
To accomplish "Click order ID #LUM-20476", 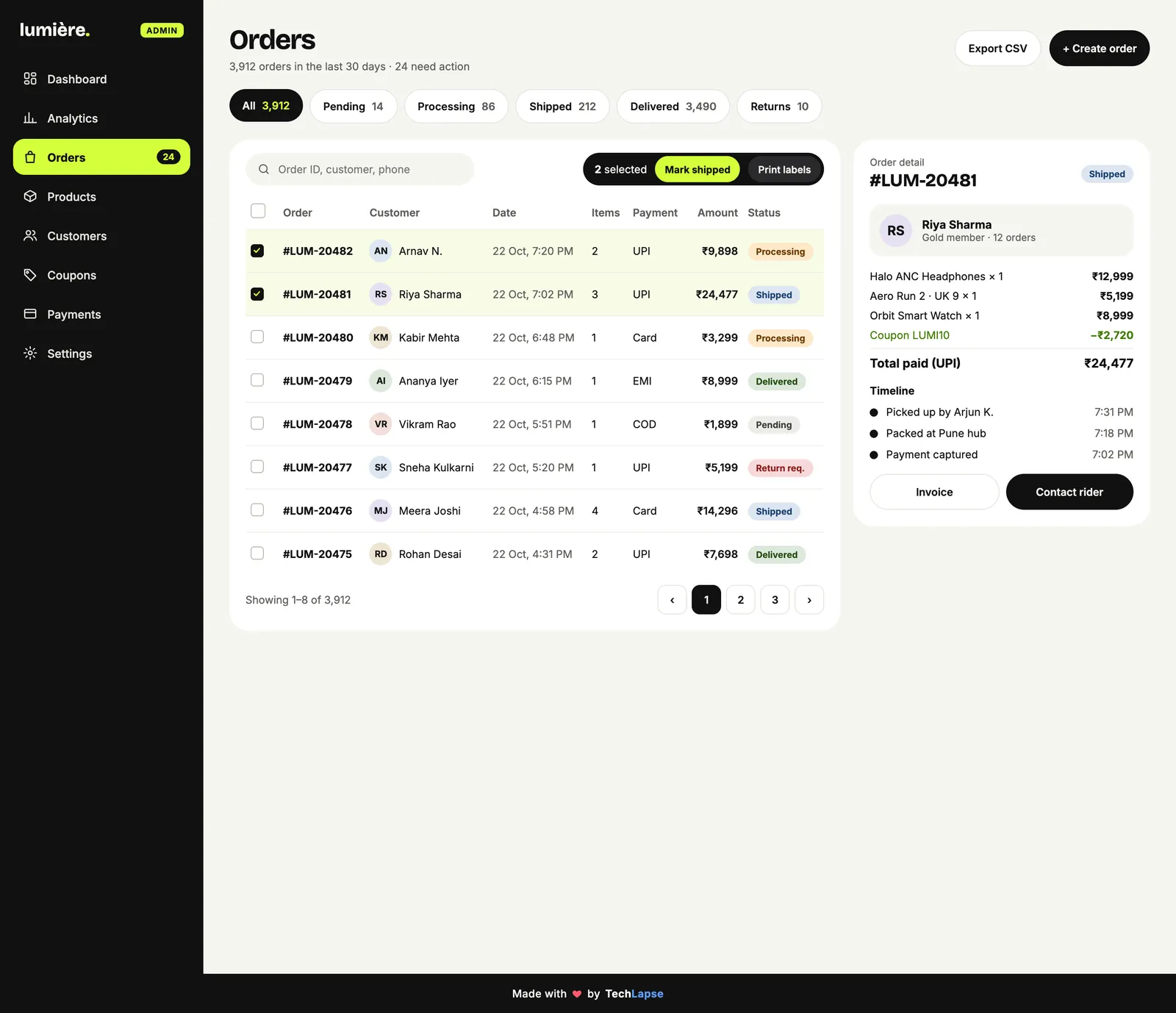I will pos(318,511).
